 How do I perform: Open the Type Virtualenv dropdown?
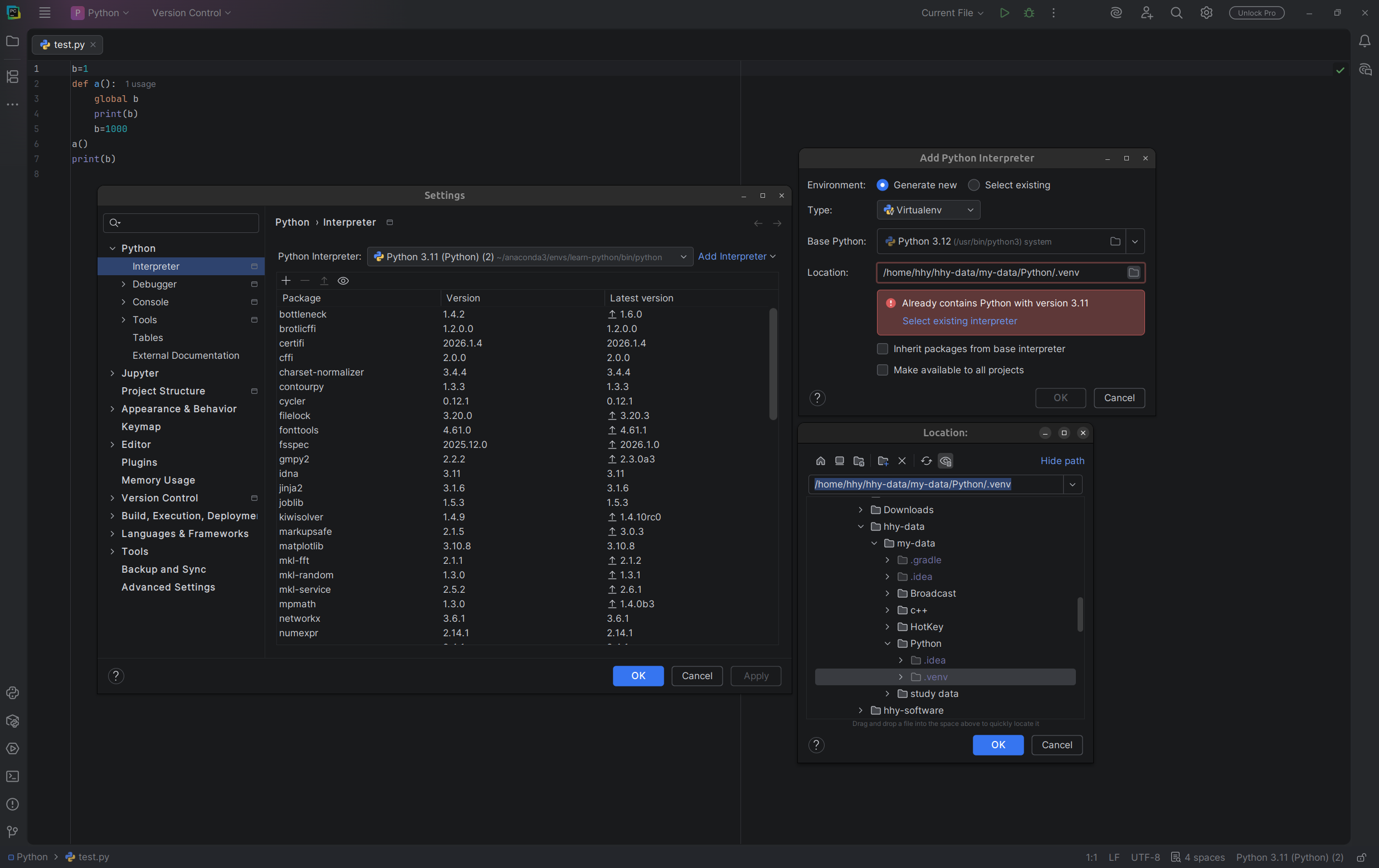pyautogui.click(x=928, y=210)
